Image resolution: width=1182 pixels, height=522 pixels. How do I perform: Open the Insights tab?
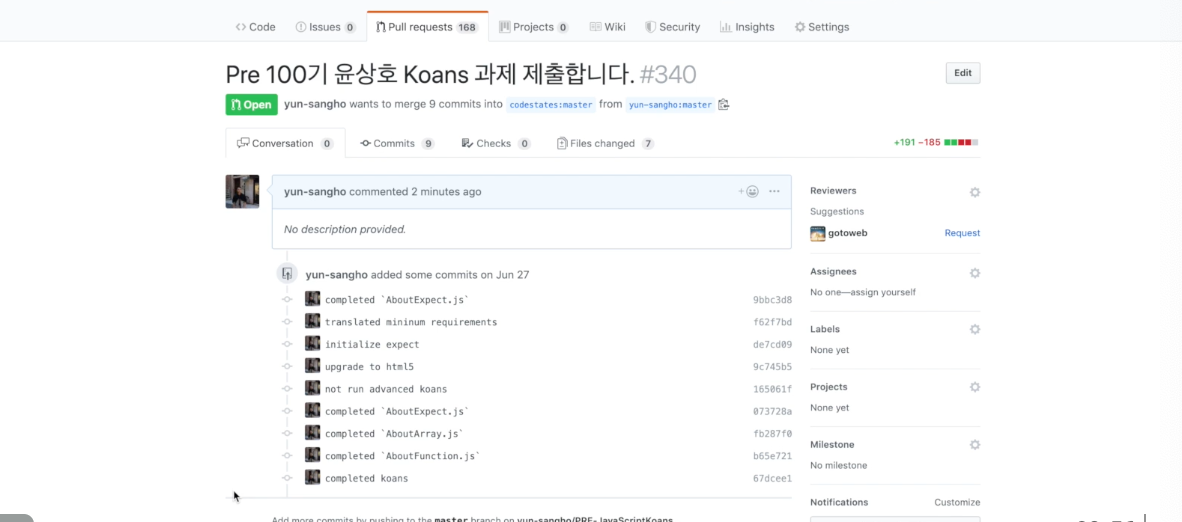[747, 26]
